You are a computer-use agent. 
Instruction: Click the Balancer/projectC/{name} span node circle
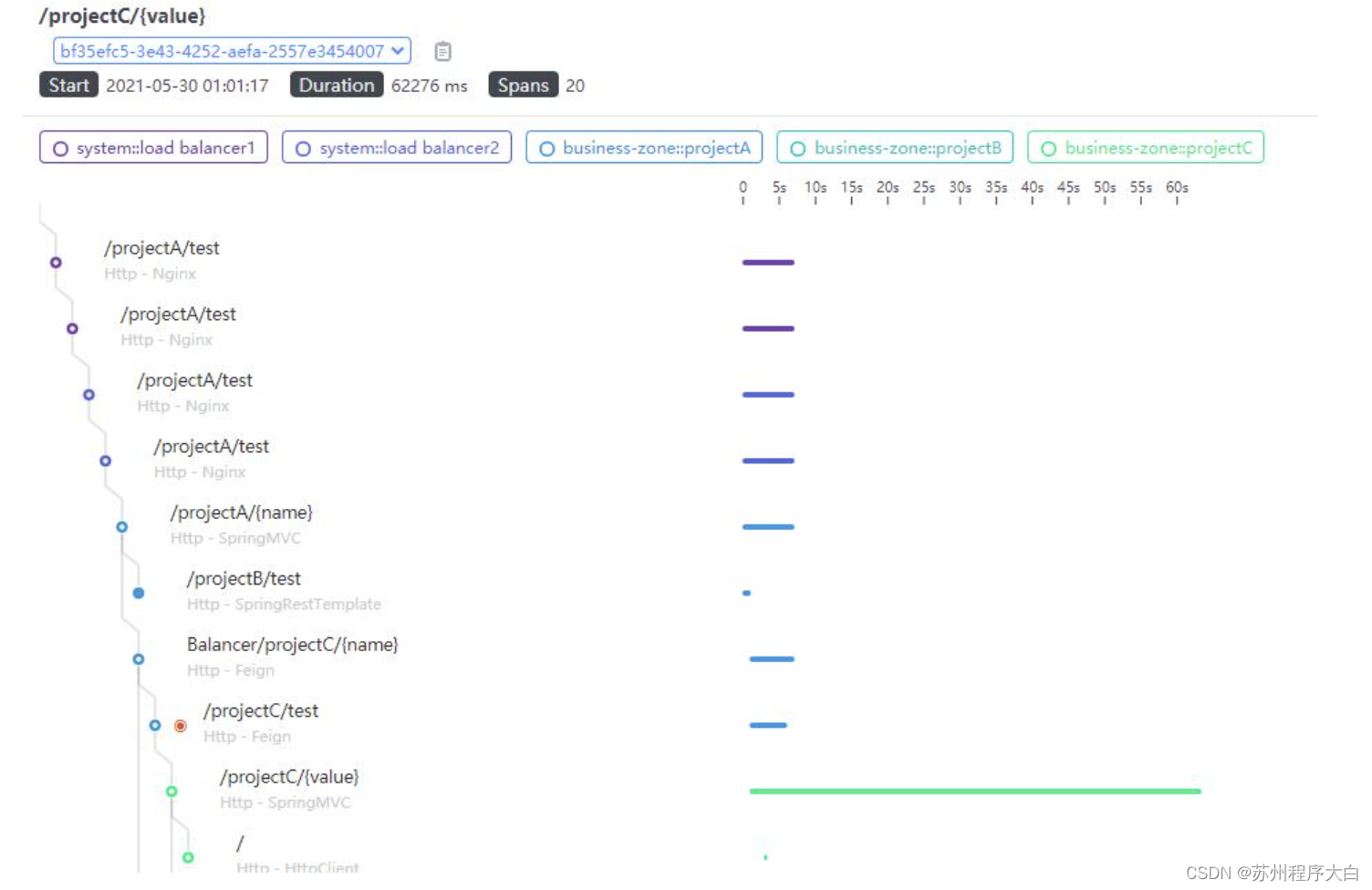139,659
